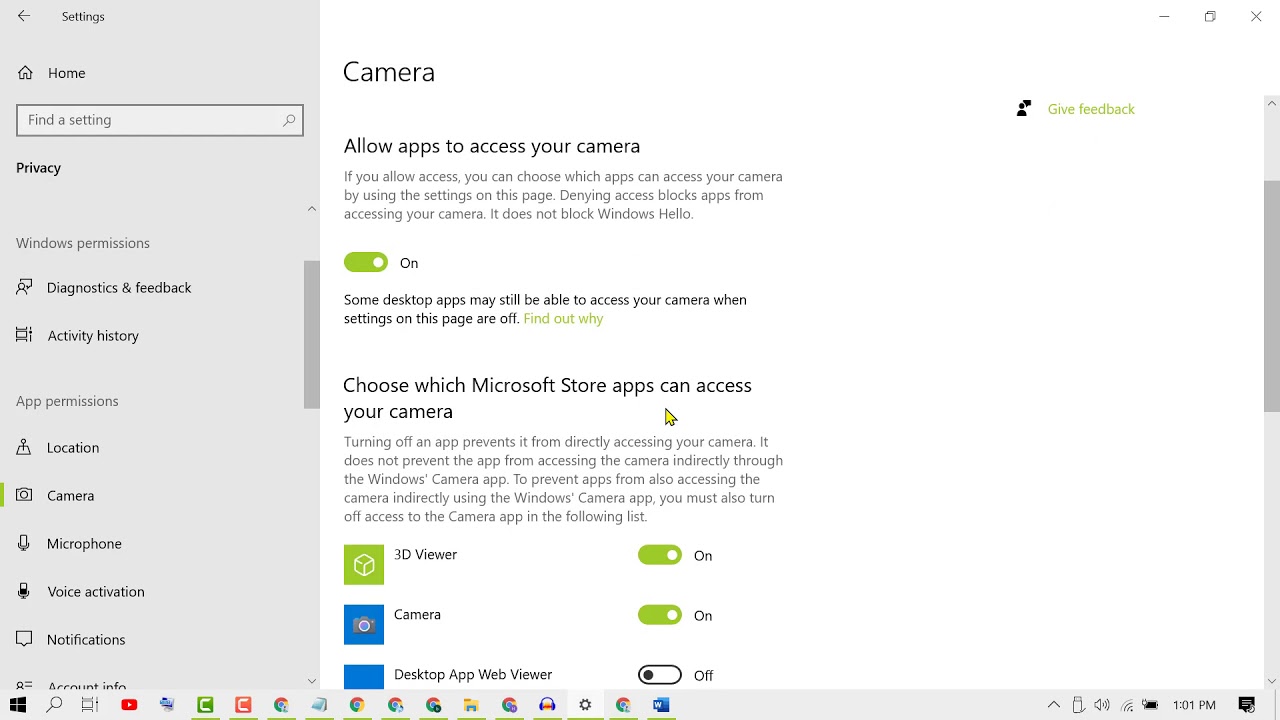Screen dimensions: 1280x720
Task: Open File Explorer from the taskbar
Action: (x=471, y=705)
